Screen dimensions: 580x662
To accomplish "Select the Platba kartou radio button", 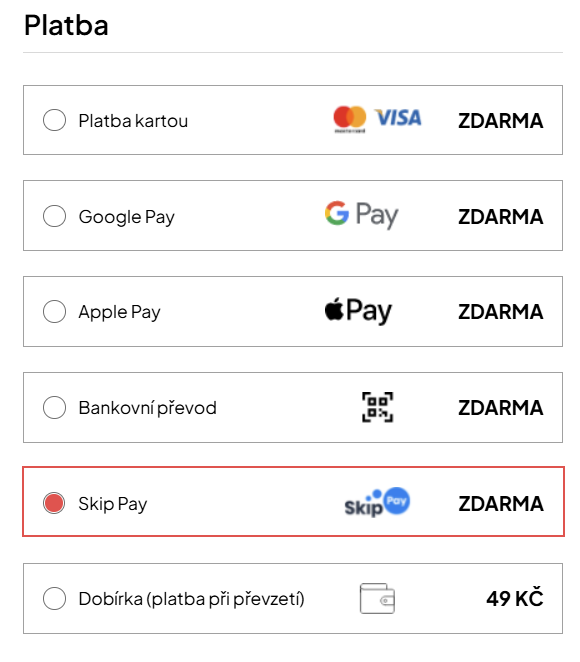I will [54, 120].
